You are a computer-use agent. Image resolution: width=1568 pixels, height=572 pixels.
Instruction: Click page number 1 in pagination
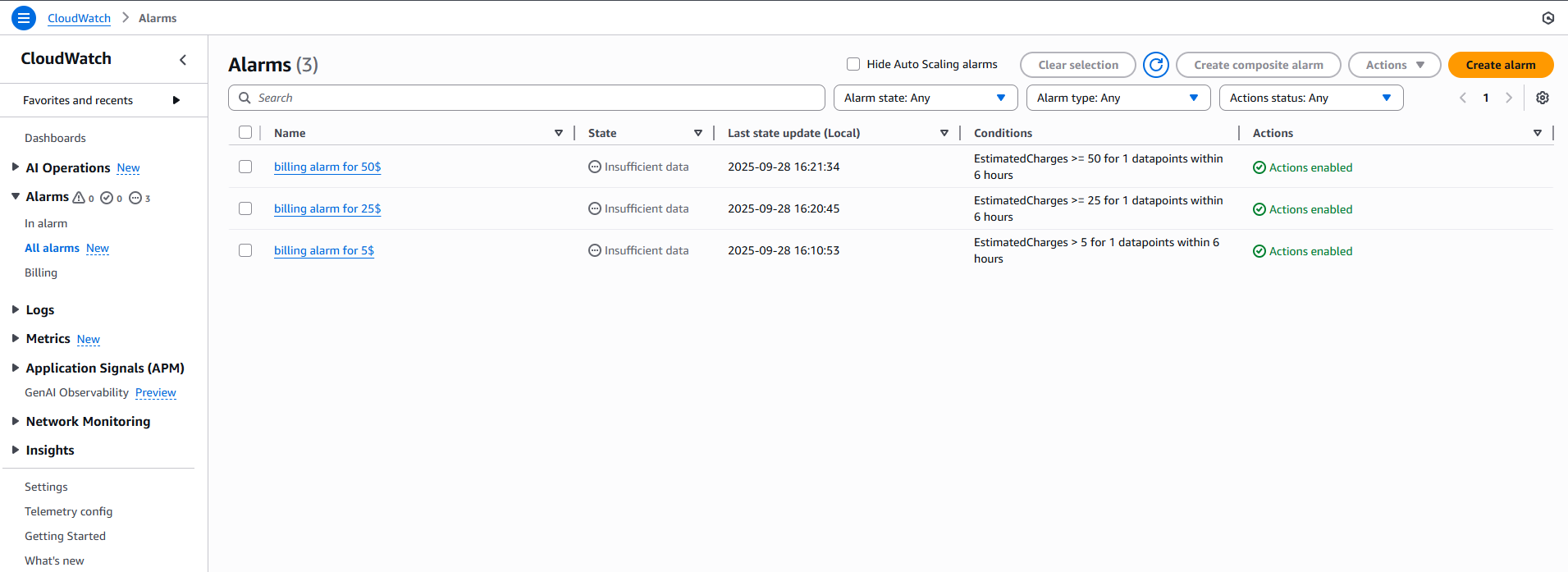point(1486,98)
